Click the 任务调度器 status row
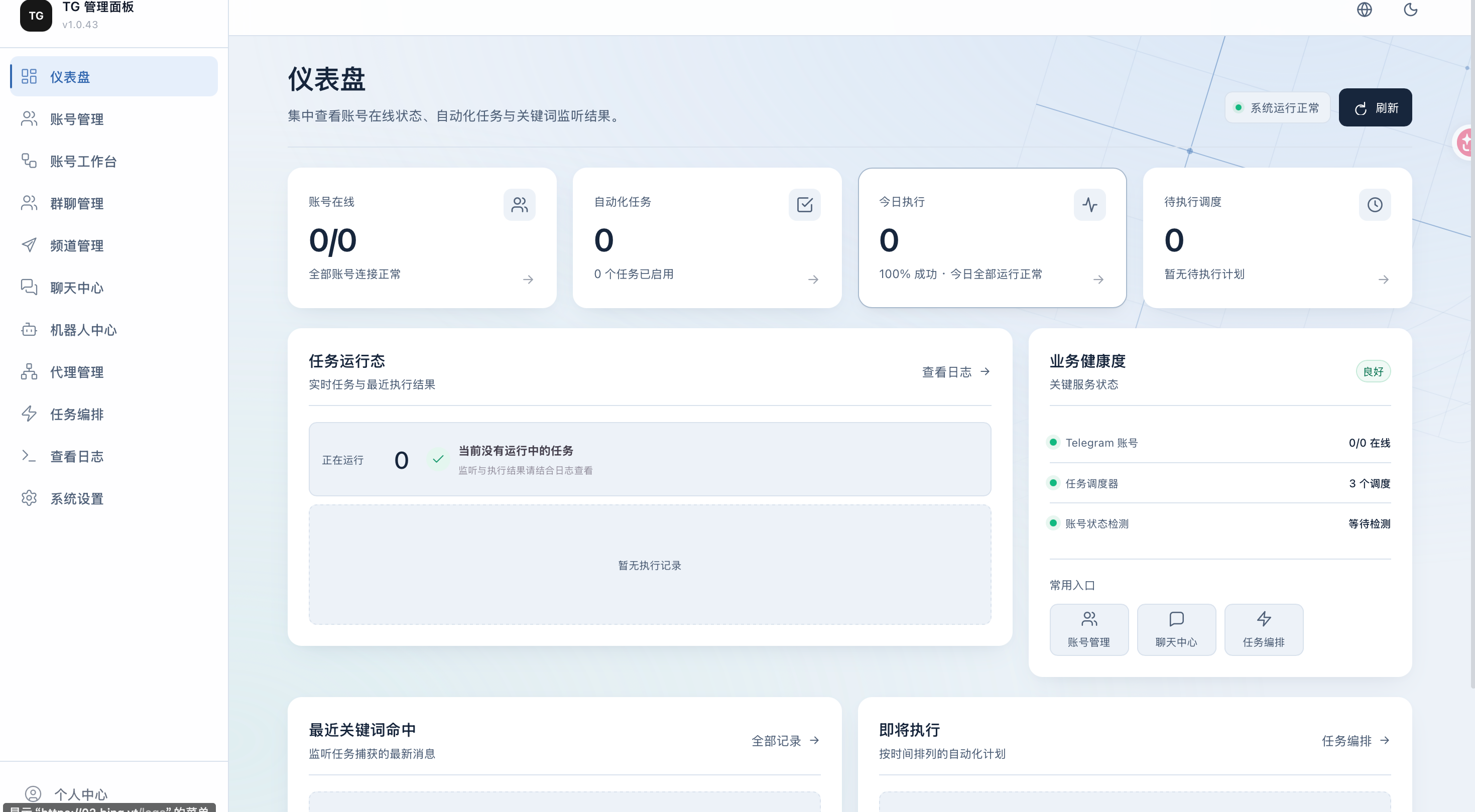1475x812 pixels. tap(1219, 483)
